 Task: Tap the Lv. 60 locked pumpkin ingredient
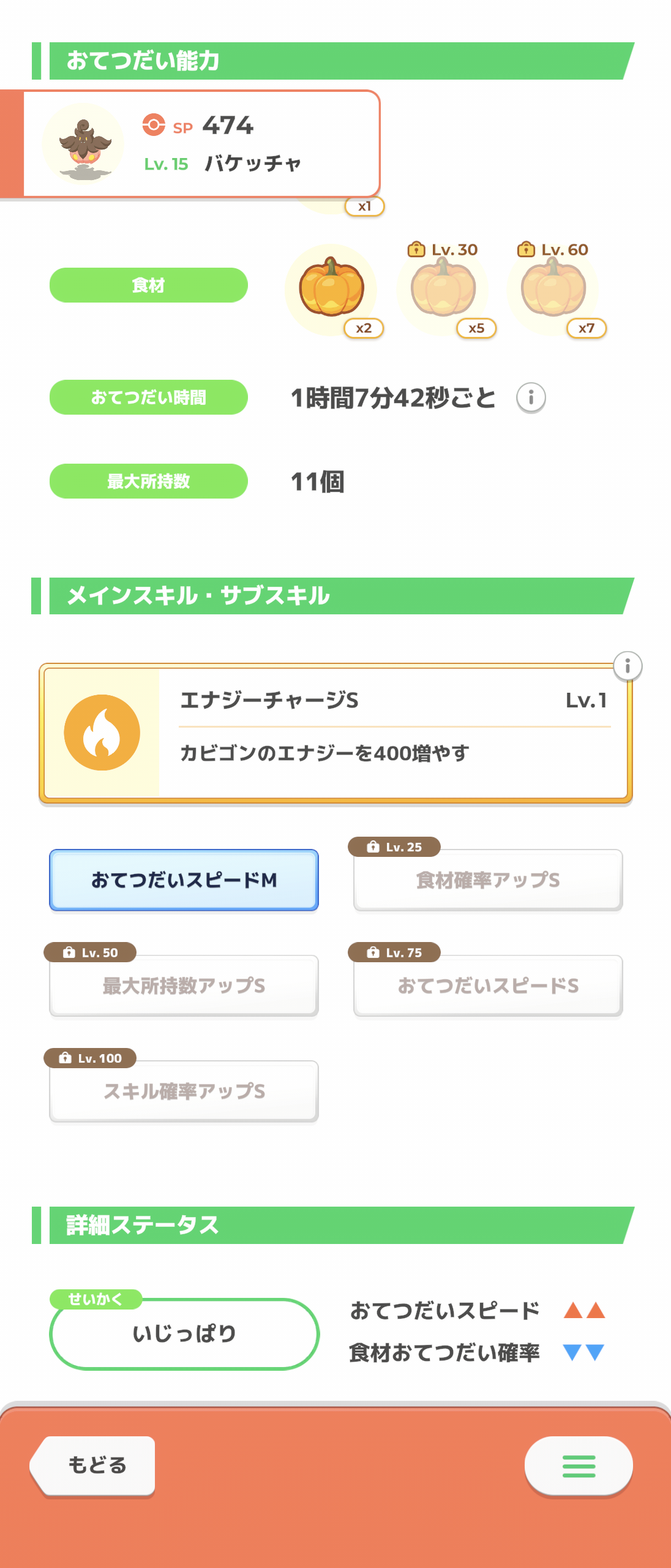tap(553, 289)
